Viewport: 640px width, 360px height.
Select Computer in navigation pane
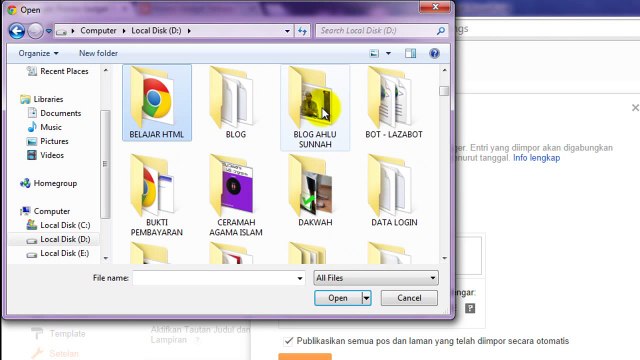[x=45, y=211]
